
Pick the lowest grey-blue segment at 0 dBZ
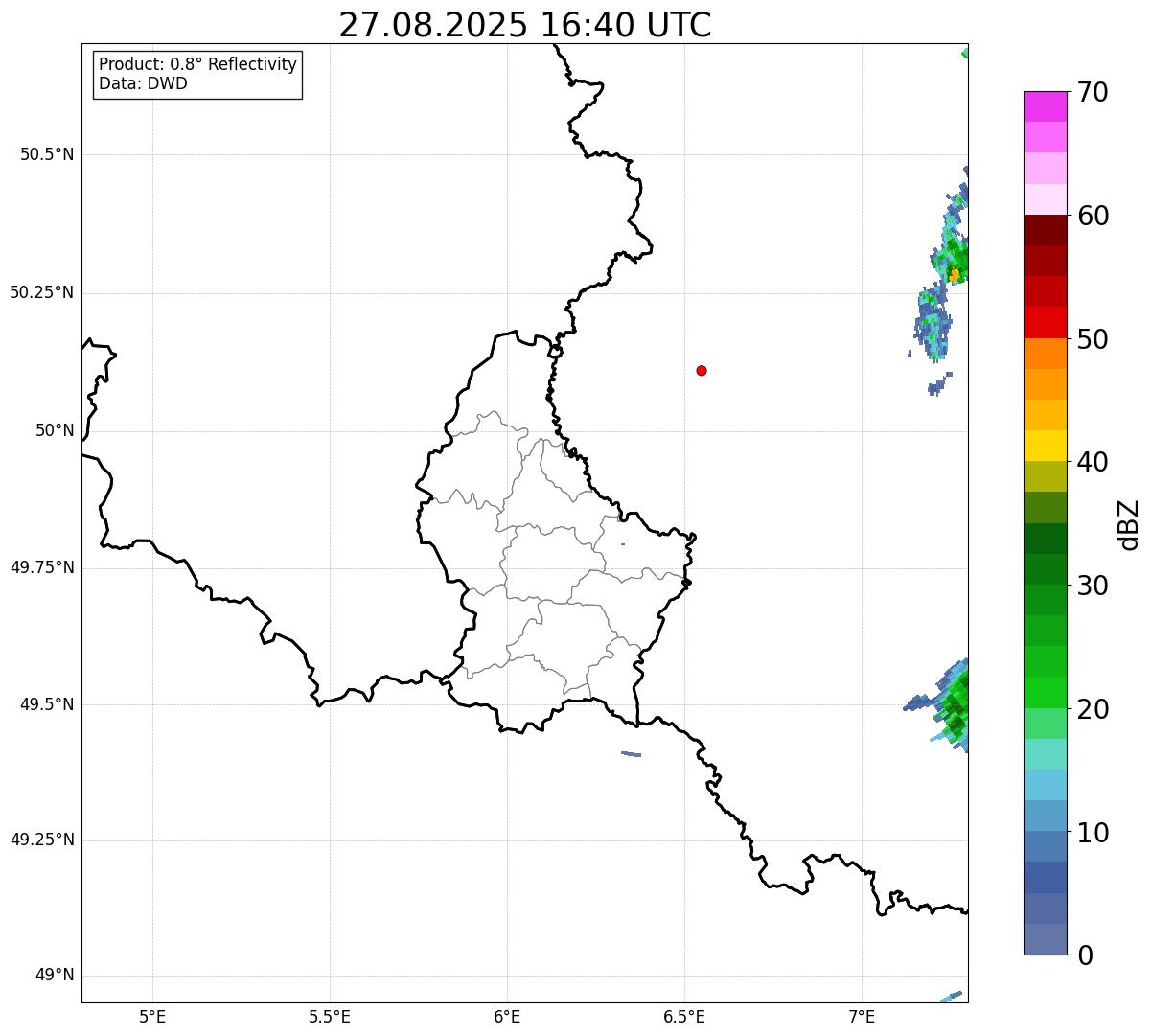tap(1046, 939)
